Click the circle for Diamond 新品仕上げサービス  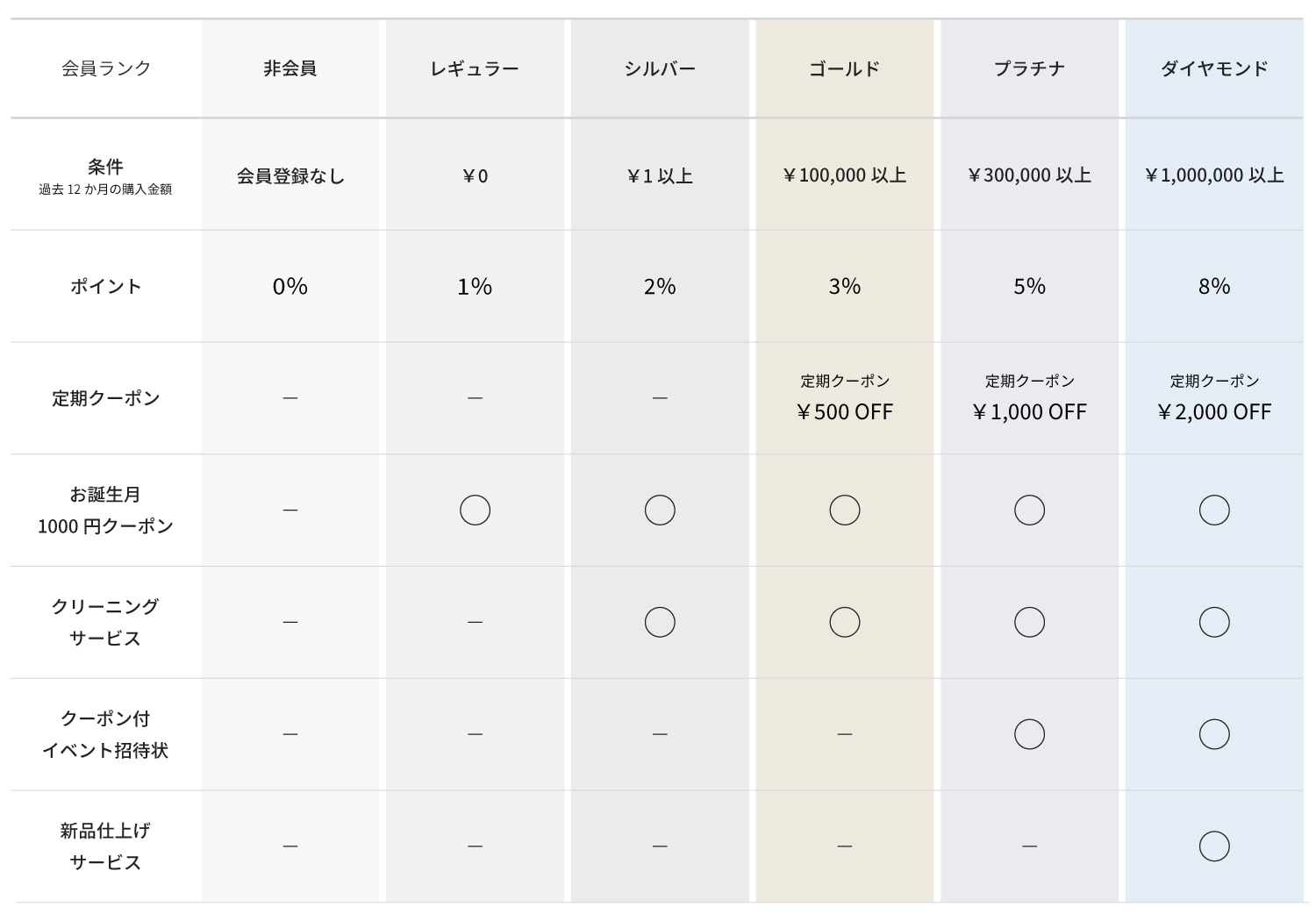[1214, 846]
